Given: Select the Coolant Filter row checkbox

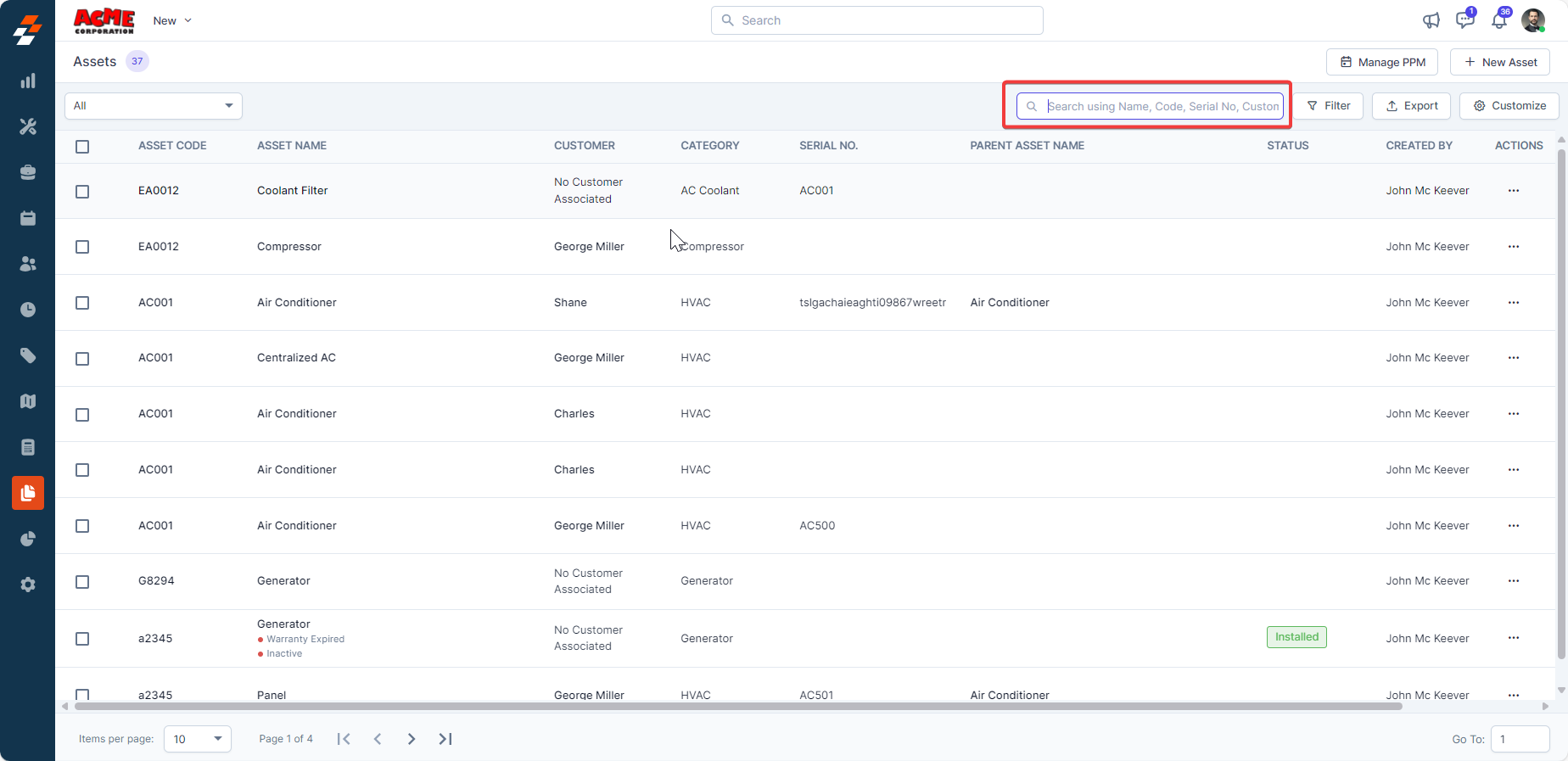Looking at the screenshot, I should click(x=82, y=192).
